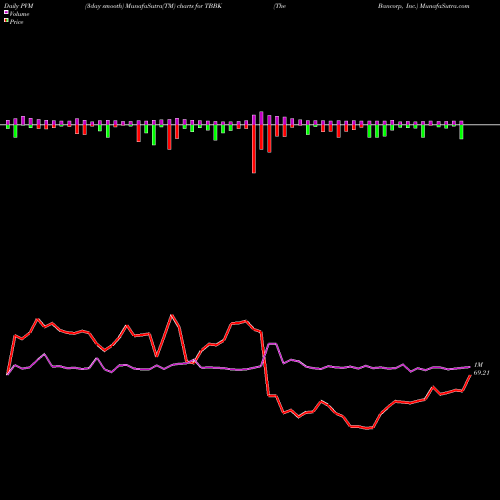Select the 'Price' legend label
Image resolution: width=500 pixels, height=500 pixels.
(x=16, y=22)
